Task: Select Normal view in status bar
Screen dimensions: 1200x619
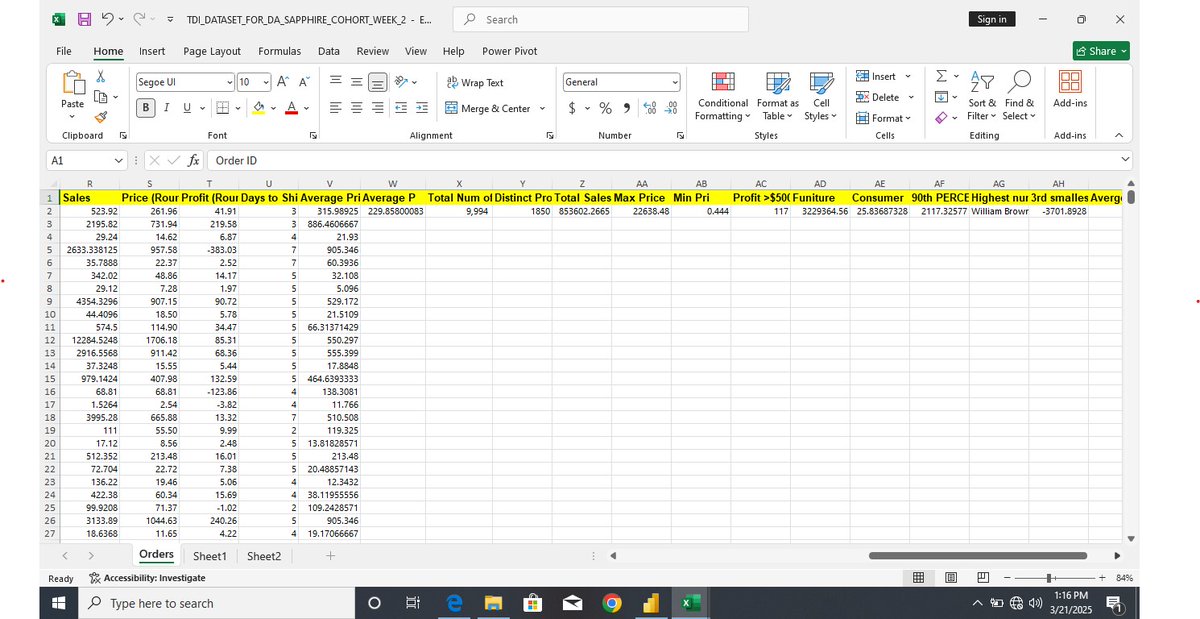Action: pyautogui.click(x=918, y=577)
